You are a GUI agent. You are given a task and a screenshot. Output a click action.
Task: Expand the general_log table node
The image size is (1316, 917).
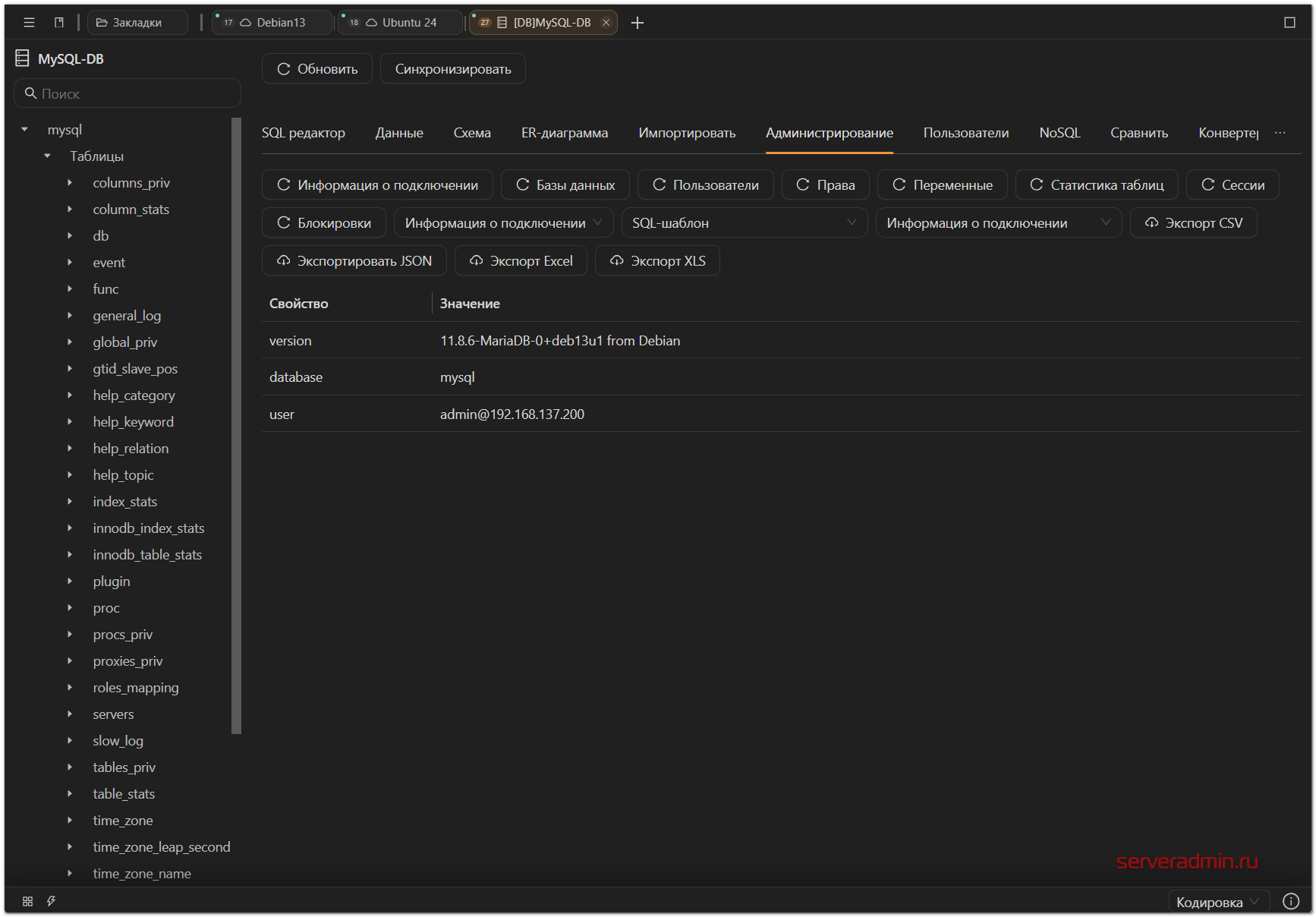[70, 316]
